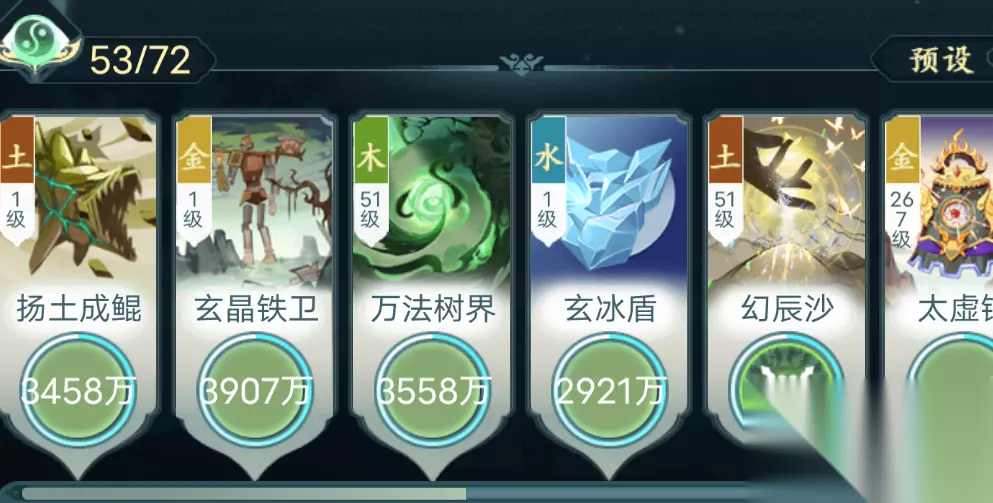Image resolution: width=993 pixels, height=503 pixels.
Task: Tap the circular progress ring under 幻辰沙
Action: tap(785, 380)
